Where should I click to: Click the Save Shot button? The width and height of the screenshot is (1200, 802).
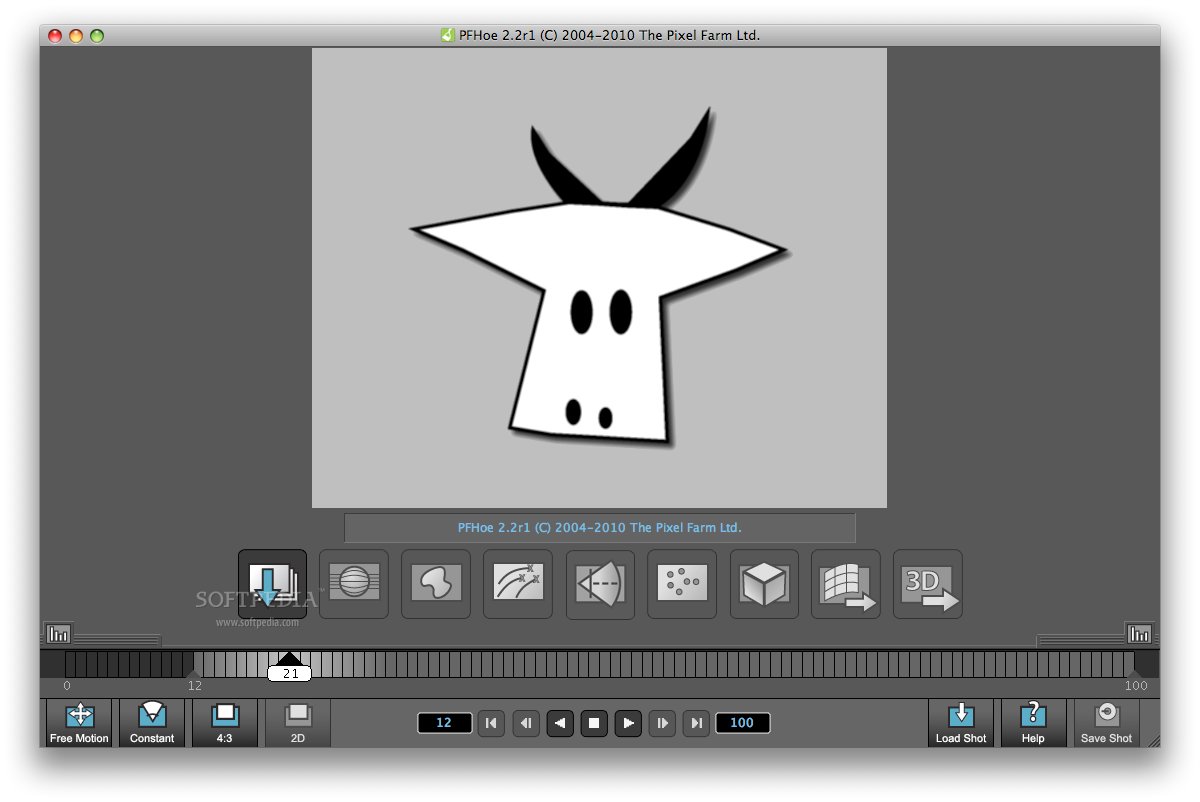point(1106,723)
